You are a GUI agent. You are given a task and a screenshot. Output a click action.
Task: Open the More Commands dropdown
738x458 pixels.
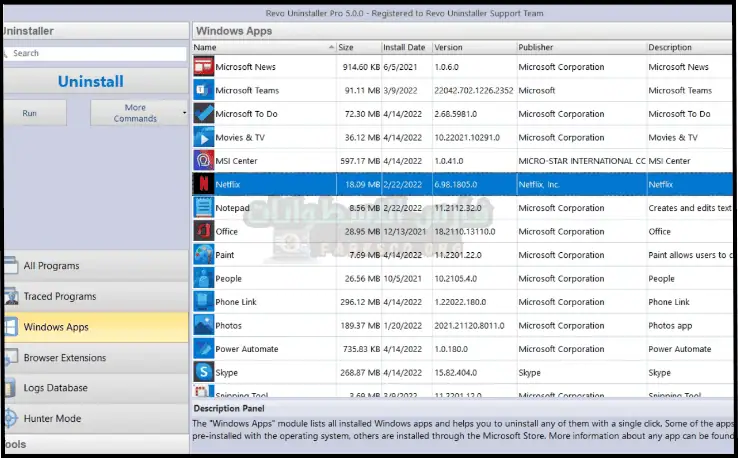137,113
